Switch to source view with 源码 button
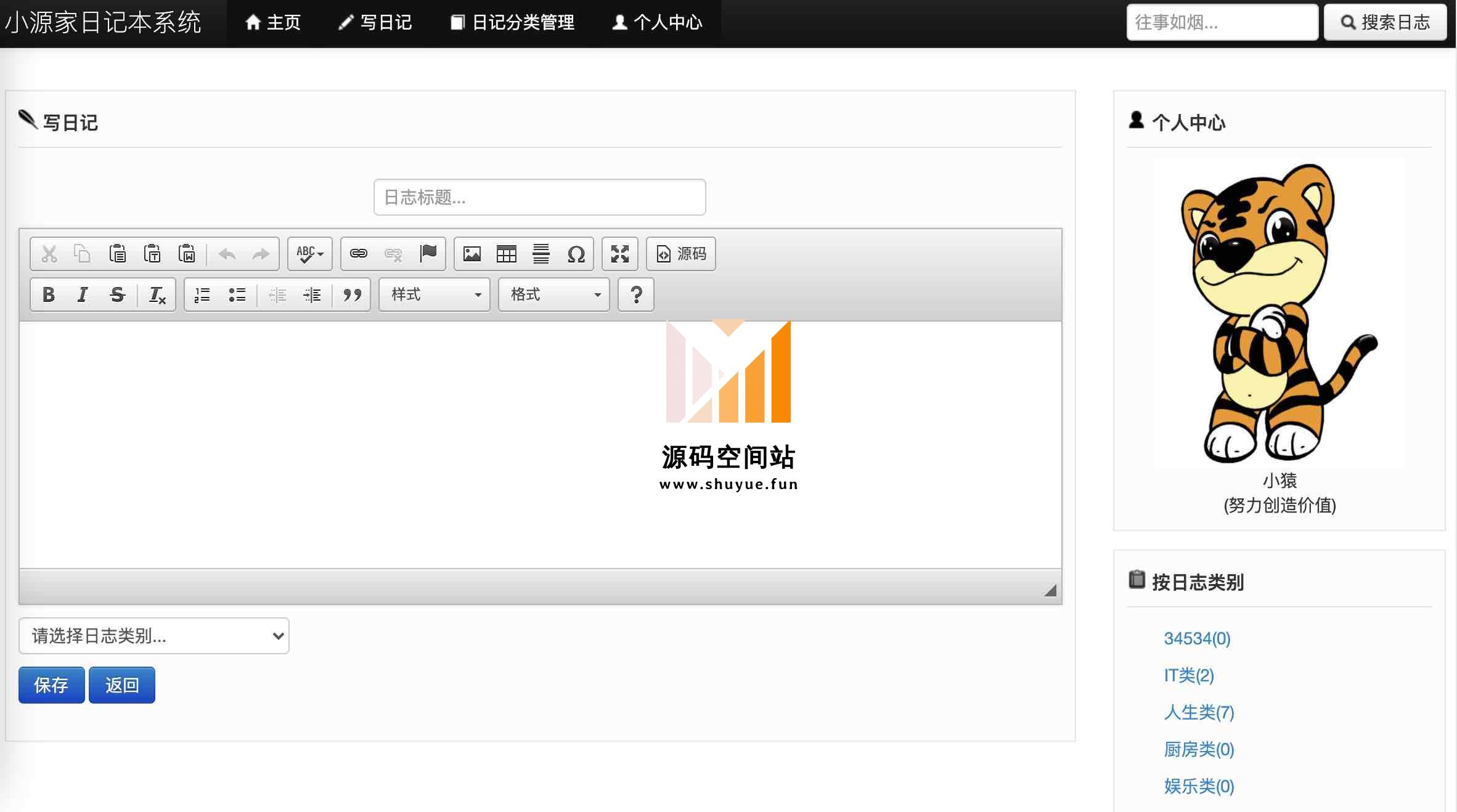Screen dimensions: 1457x812 click(681, 254)
